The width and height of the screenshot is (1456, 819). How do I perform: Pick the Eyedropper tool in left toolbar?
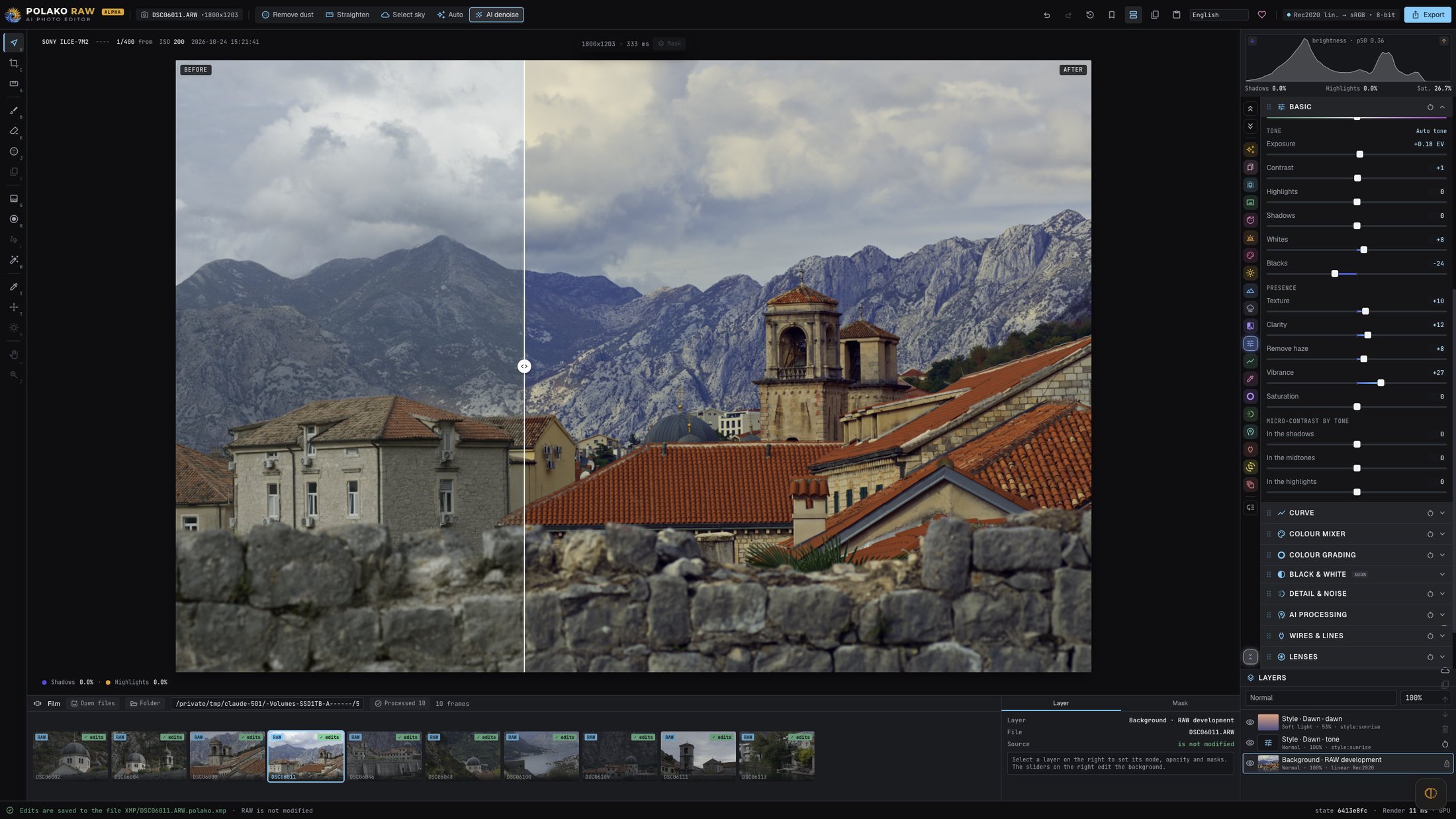[13, 287]
